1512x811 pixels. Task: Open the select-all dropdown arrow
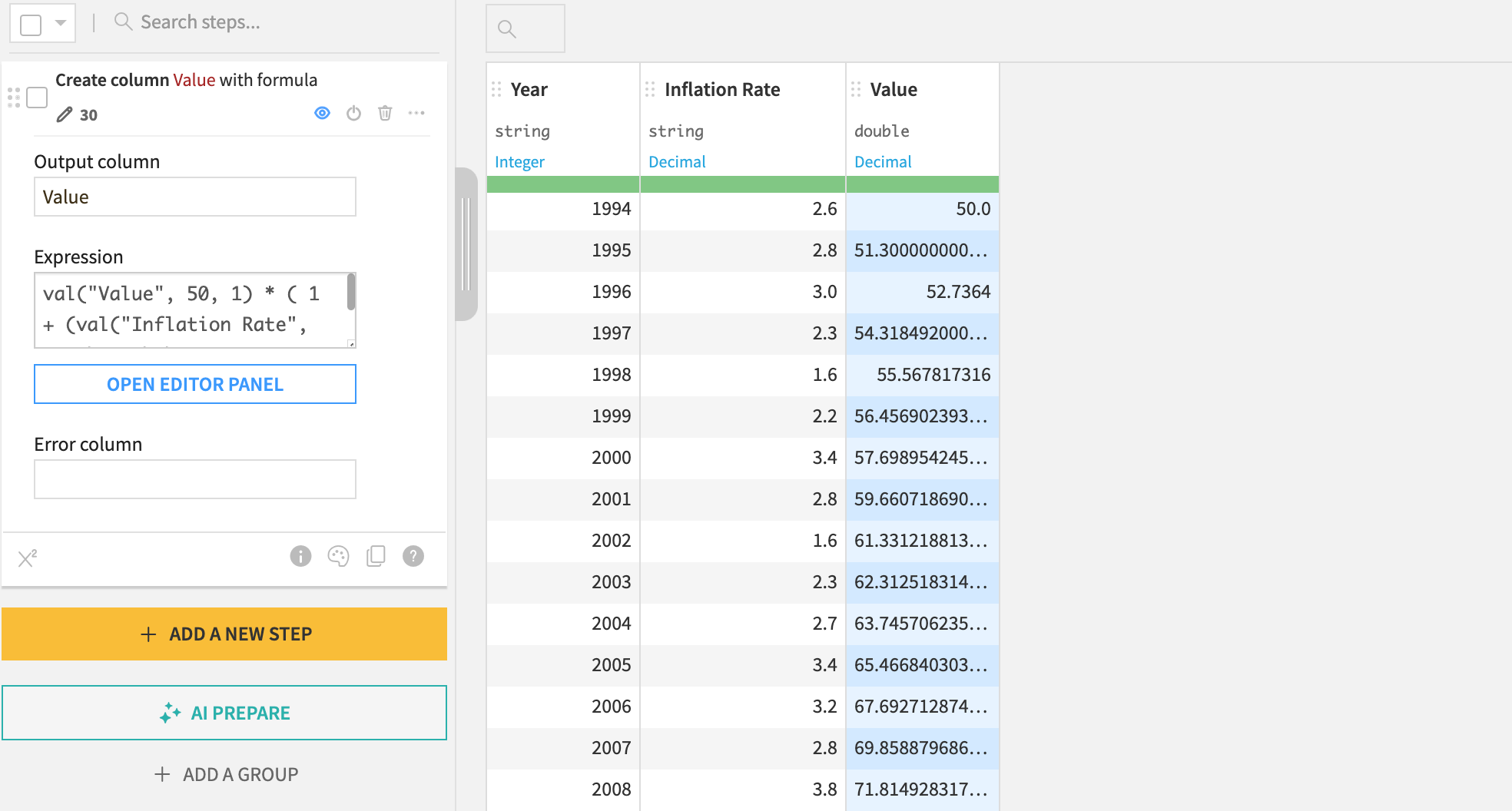pyautogui.click(x=60, y=23)
